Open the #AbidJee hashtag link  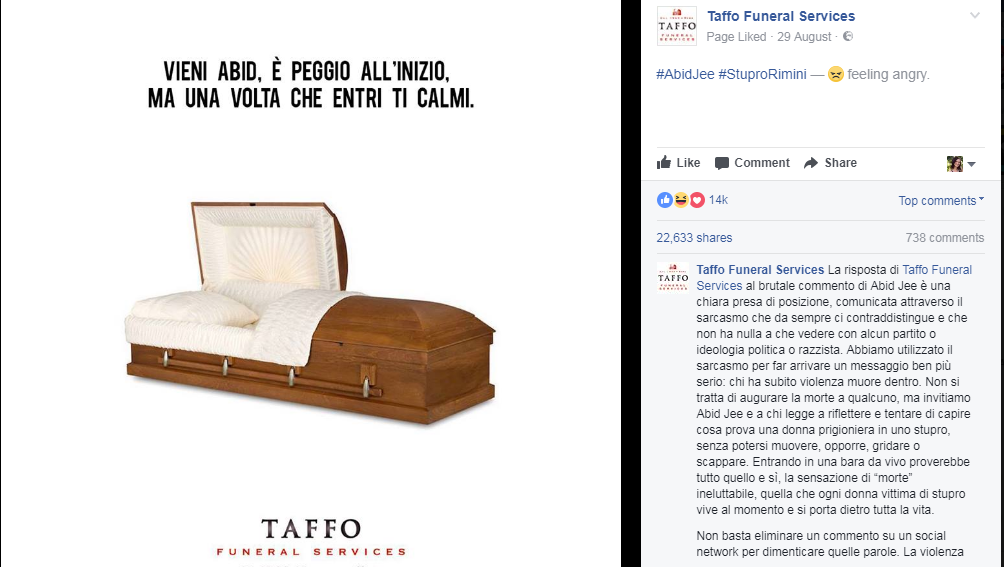[685, 74]
